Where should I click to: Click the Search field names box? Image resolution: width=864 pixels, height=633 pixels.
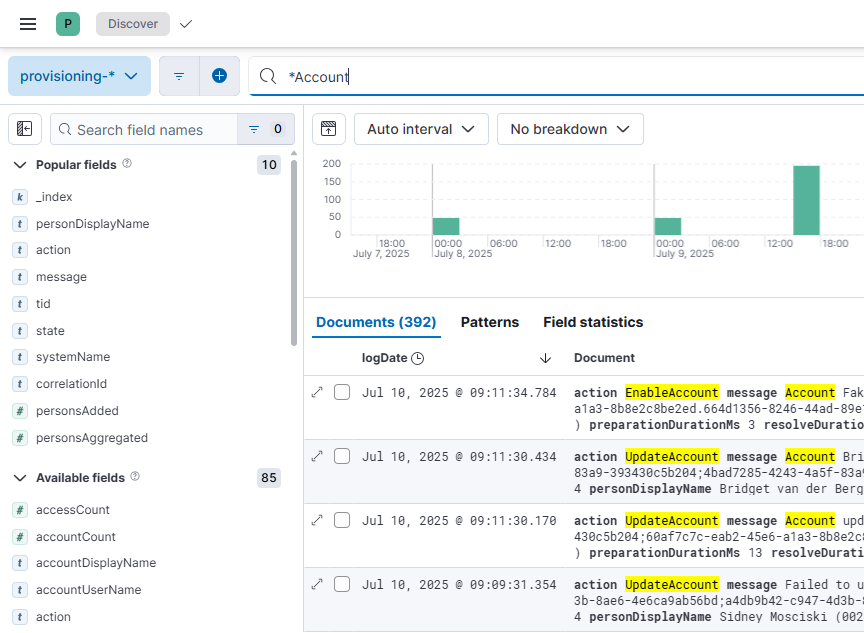click(x=143, y=129)
